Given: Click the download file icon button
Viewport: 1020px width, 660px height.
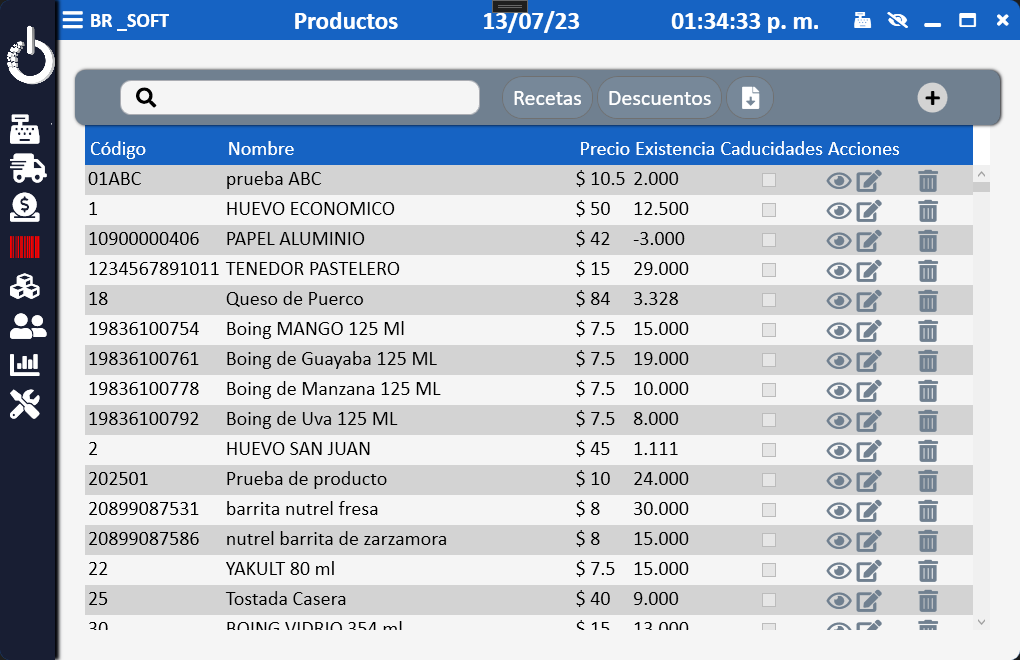Looking at the screenshot, I should pyautogui.click(x=750, y=98).
